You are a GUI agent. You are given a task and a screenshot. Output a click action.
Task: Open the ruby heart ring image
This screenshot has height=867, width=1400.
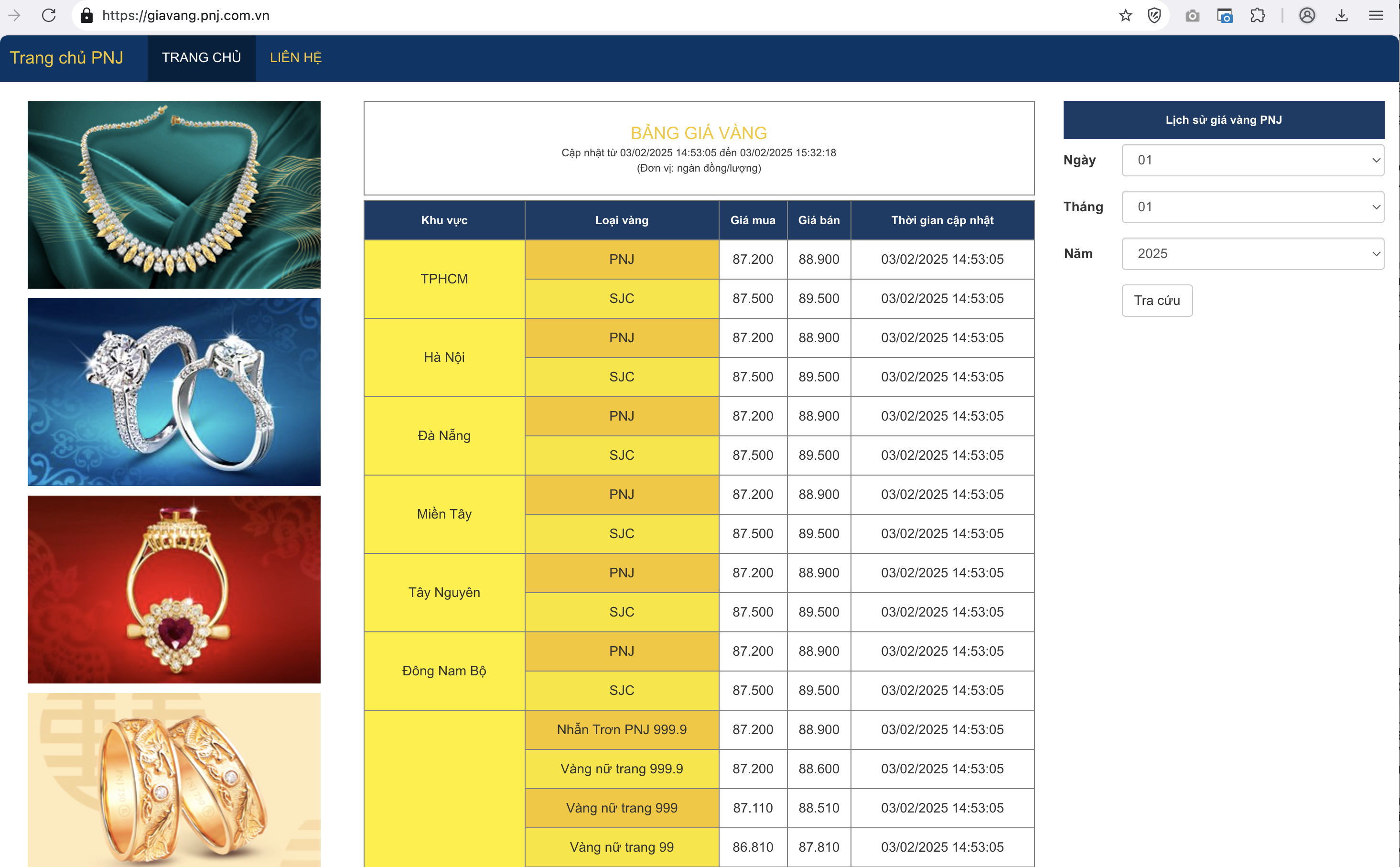pyautogui.click(x=173, y=589)
